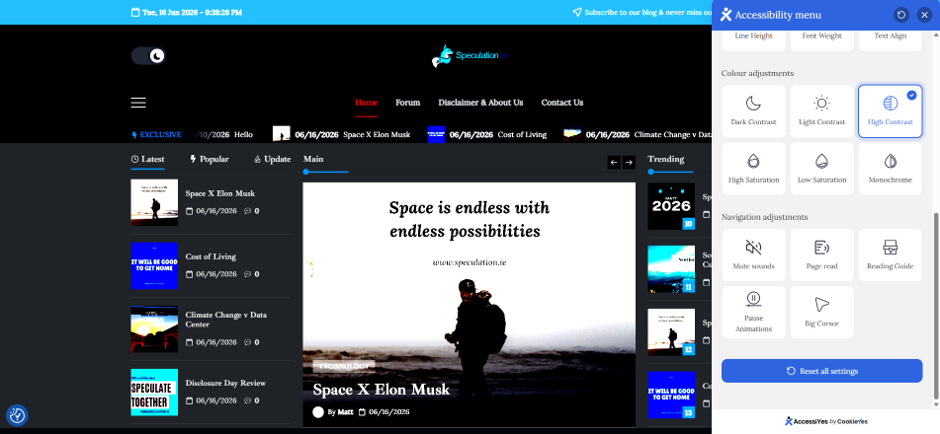Click Reset all settings button
This screenshot has width=940, height=434.
[822, 371]
